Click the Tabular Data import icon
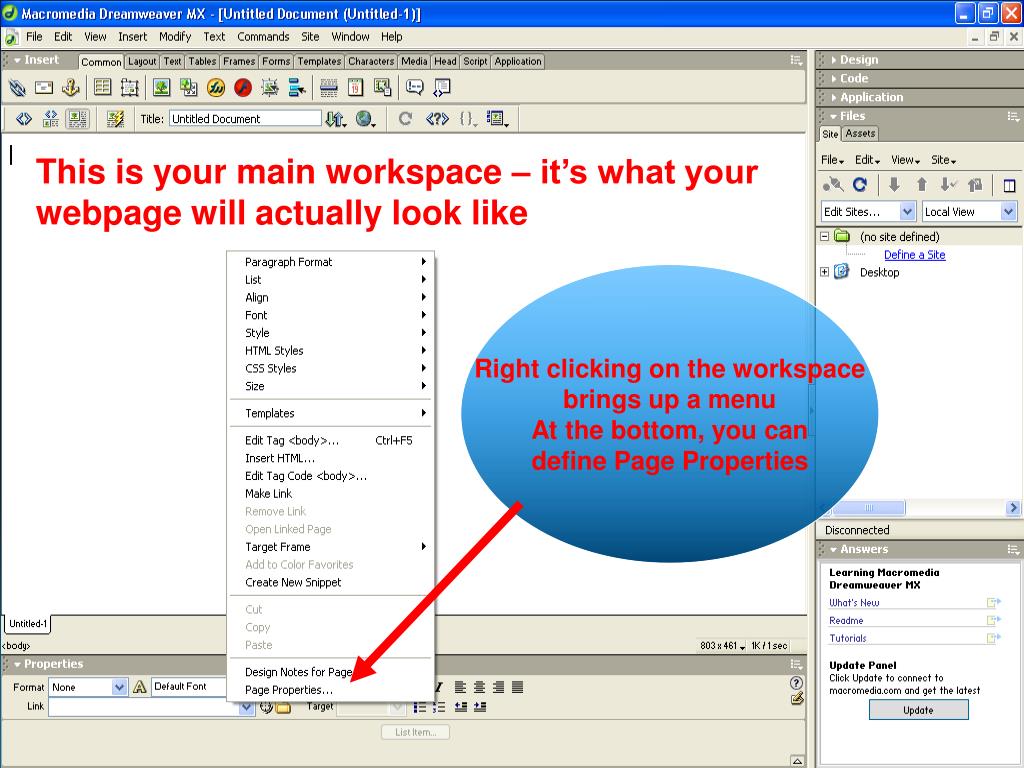This screenshot has height=768, width=1024. point(383,88)
